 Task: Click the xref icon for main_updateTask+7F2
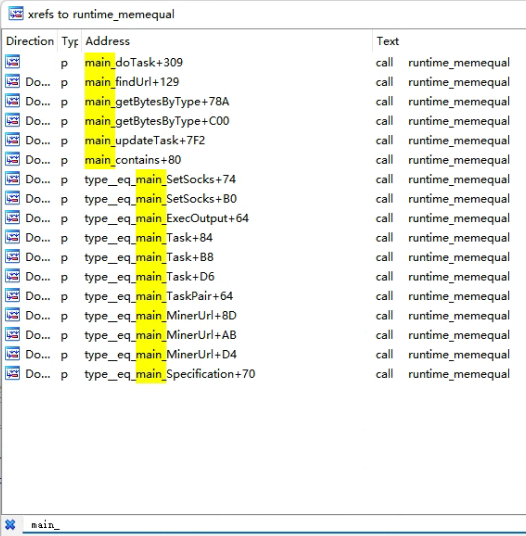(x=12, y=140)
